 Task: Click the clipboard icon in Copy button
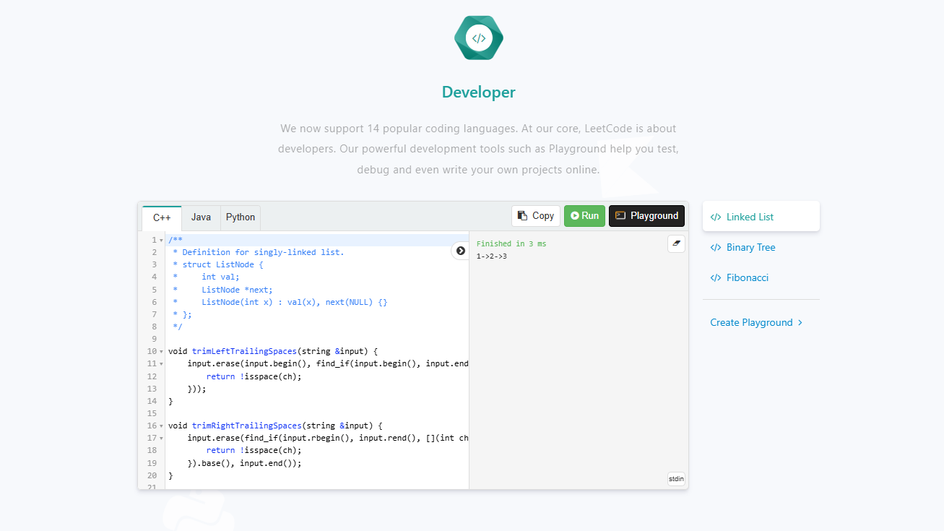pos(523,216)
